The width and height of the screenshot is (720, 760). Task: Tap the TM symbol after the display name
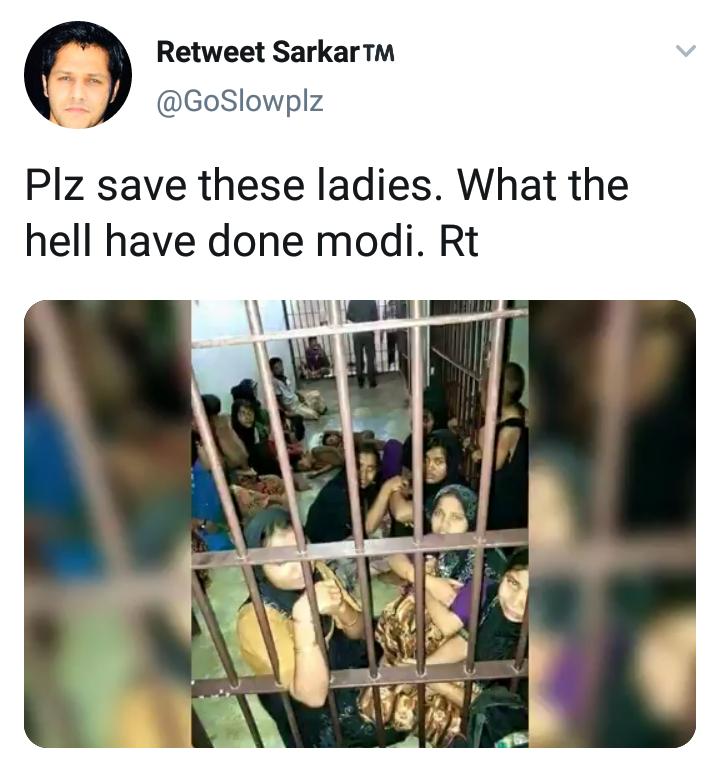pyautogui.click(x=378, y=53)
